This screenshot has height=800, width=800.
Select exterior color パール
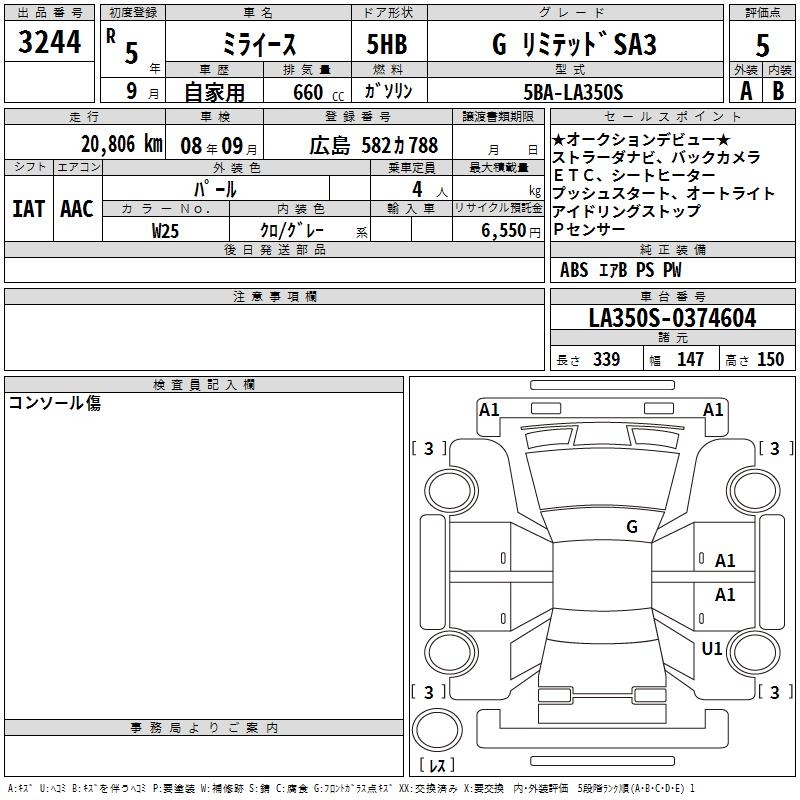pyautogui.click(x=215, y=189)
